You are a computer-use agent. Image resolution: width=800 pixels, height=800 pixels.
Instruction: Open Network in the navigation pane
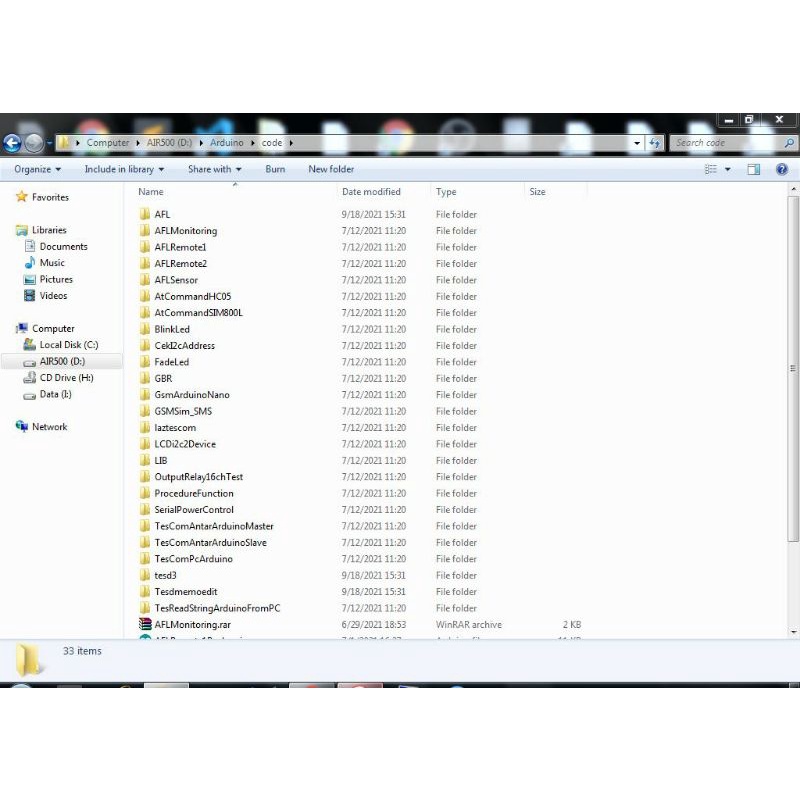(49, 427)
